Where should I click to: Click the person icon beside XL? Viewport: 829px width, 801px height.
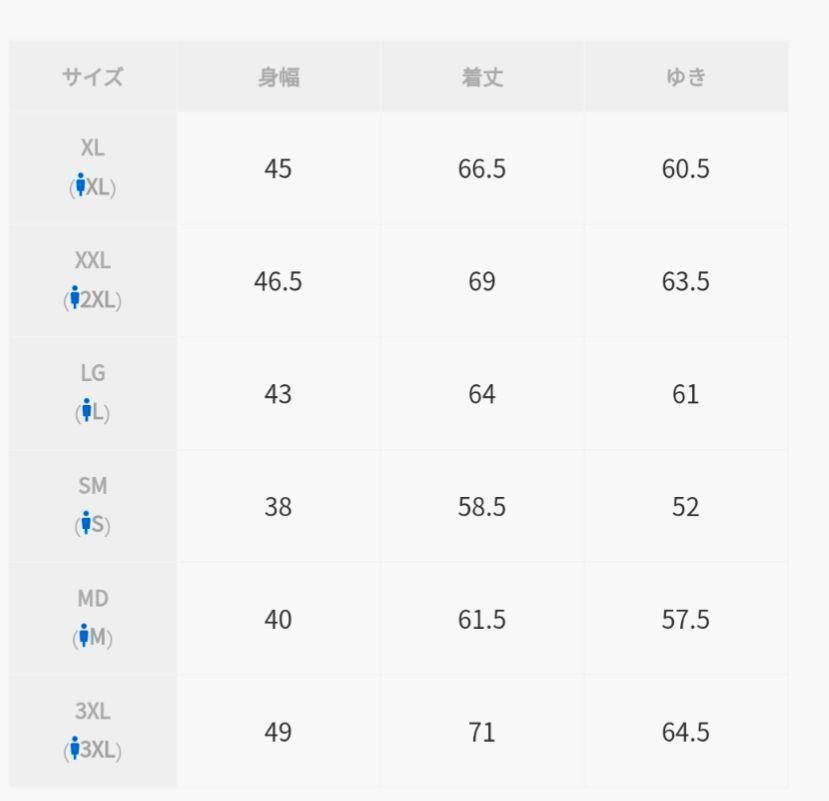pos(80,185)
